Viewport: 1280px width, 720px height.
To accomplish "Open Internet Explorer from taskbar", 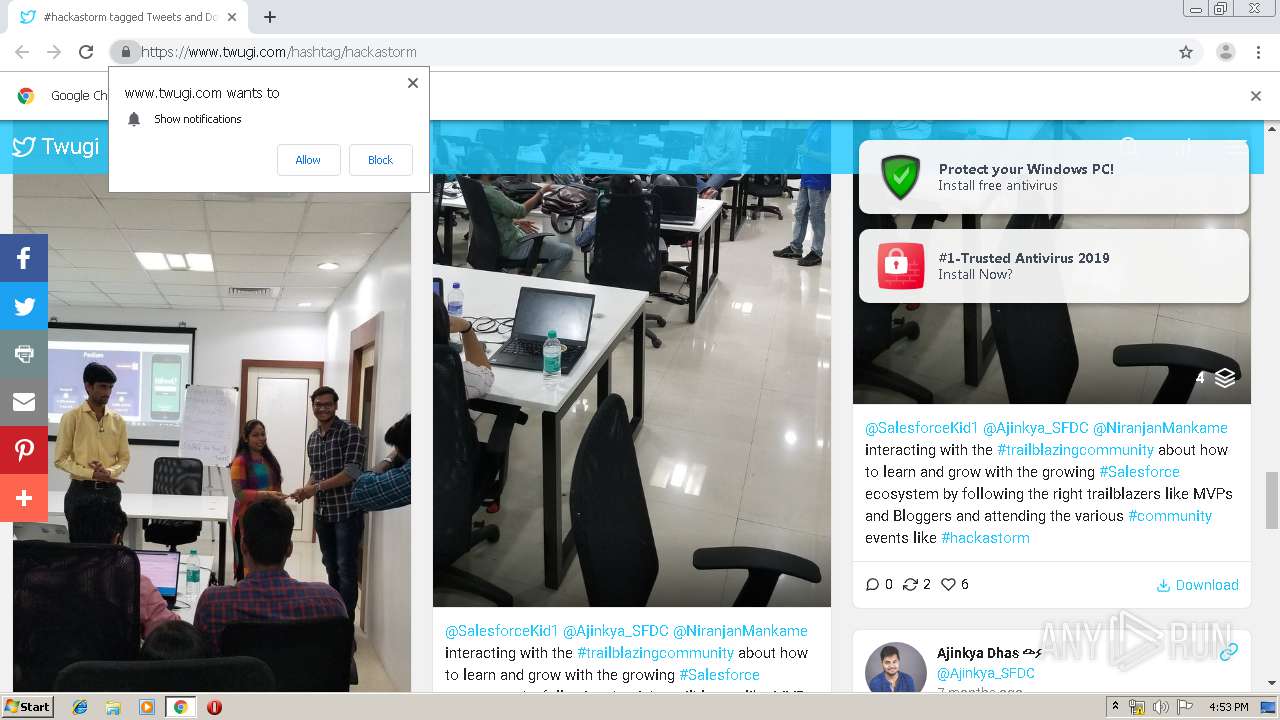I will point(81,707).
